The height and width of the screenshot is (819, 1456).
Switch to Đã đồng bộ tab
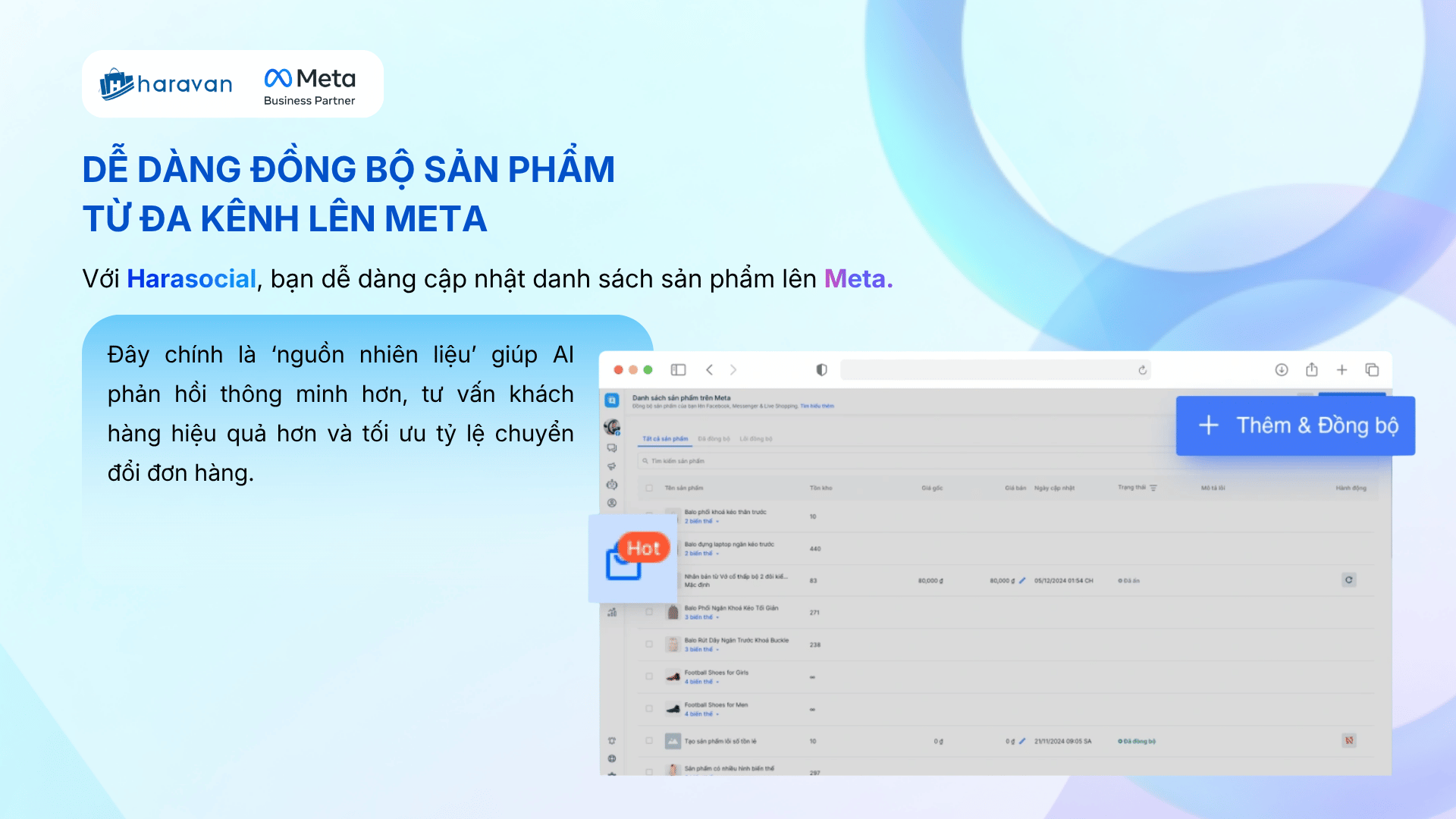tap(714, 438)
